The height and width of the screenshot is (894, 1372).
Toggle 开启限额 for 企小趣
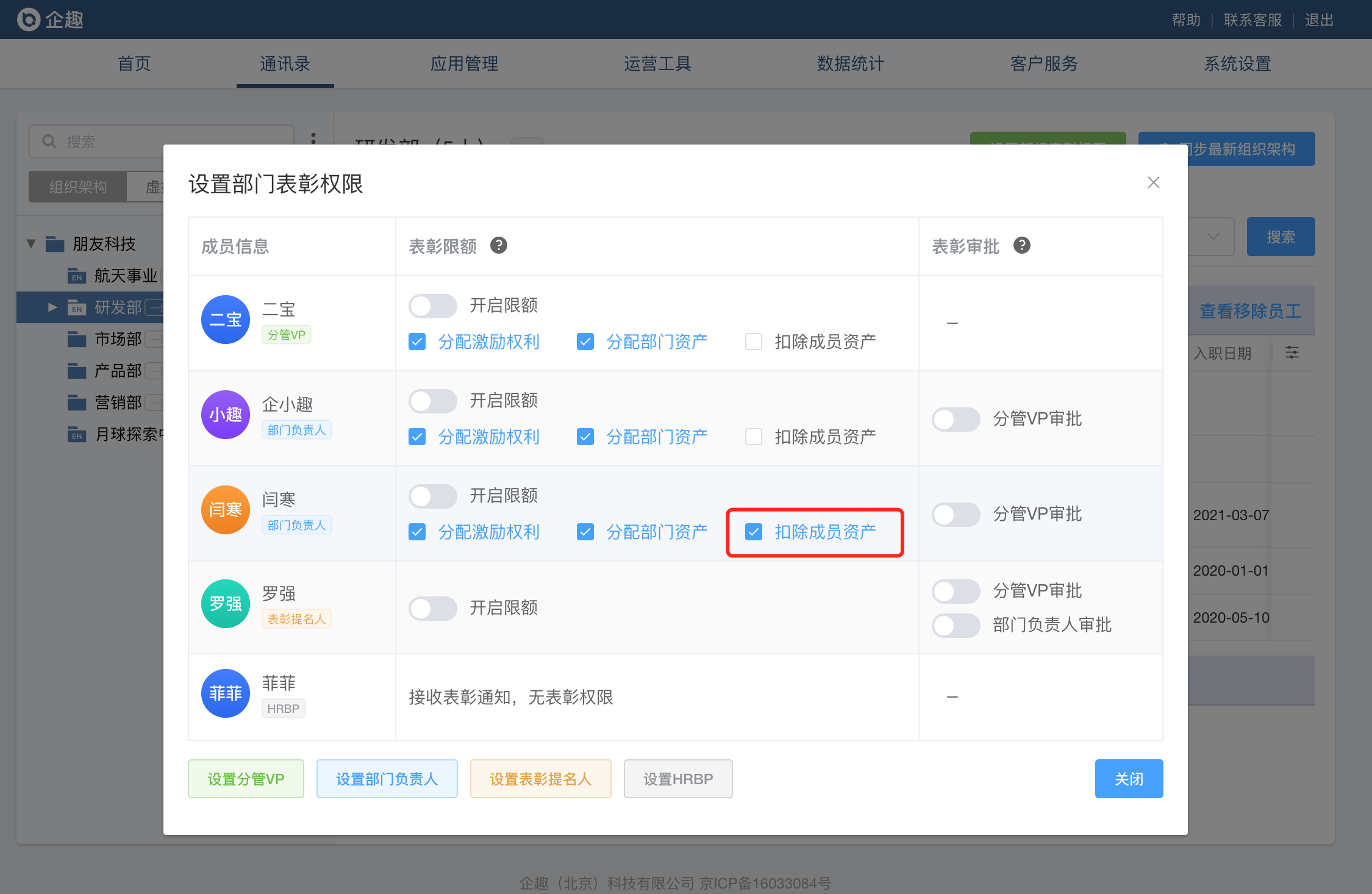tap(433, 401)
